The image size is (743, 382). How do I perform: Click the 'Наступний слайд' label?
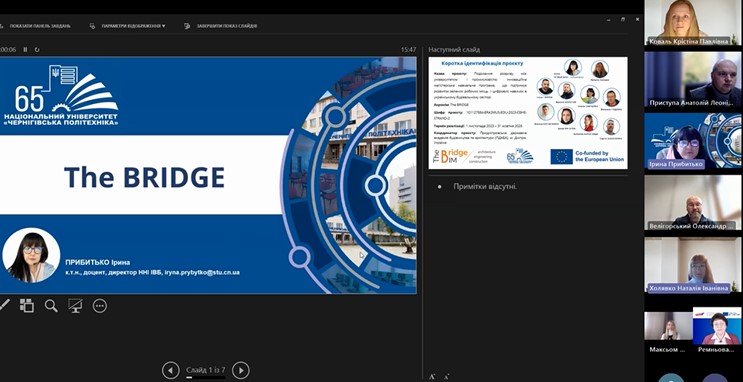(454, 49)
